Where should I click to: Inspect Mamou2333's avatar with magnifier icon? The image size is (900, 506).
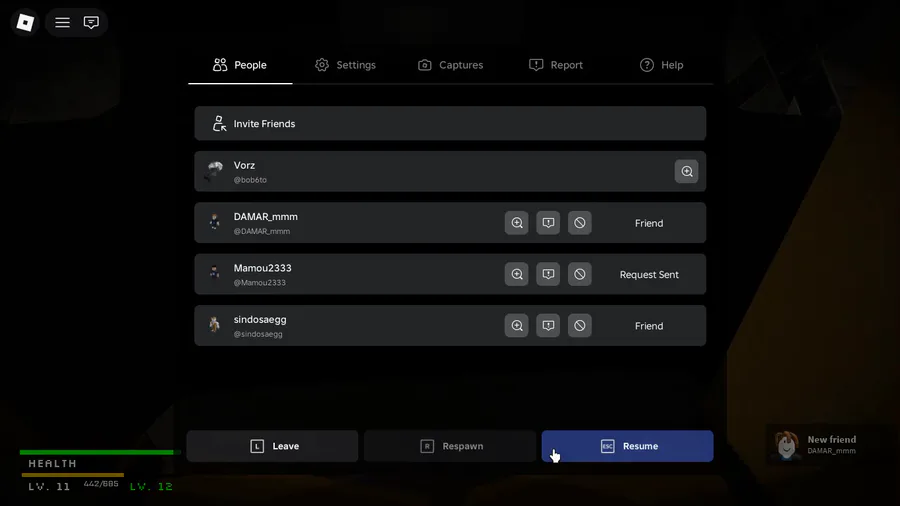coord(517,274)
